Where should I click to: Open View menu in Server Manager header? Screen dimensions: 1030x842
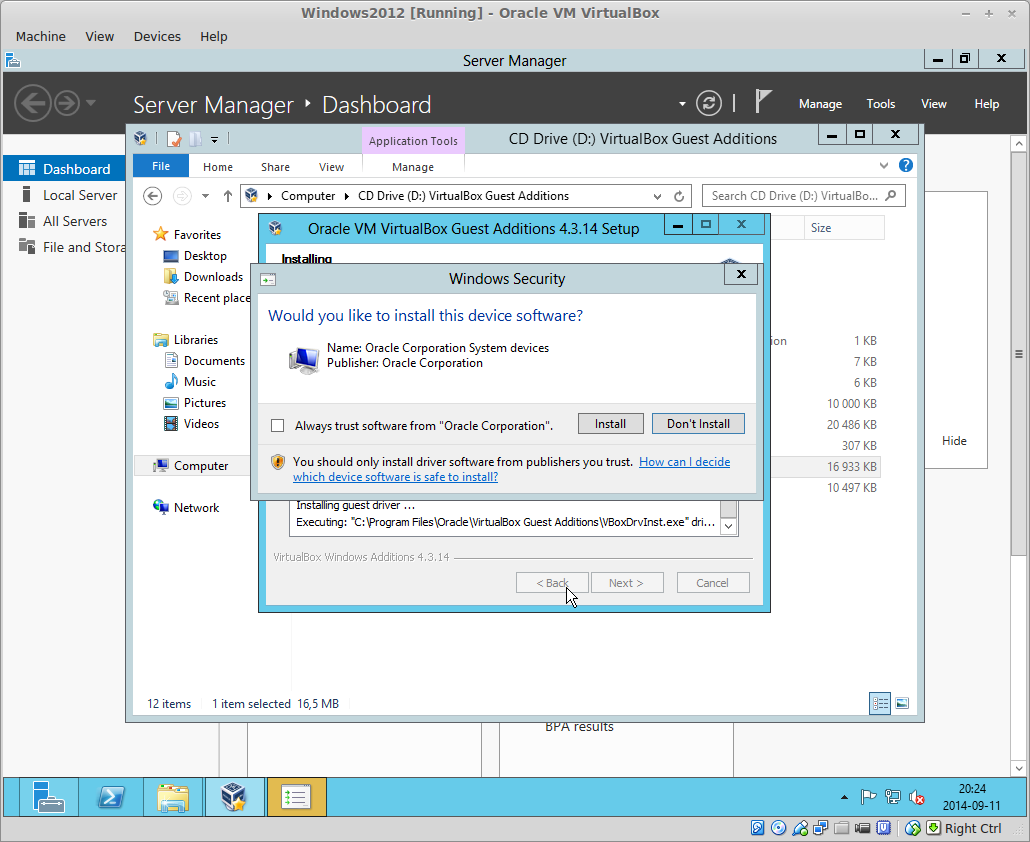click(933, 104)
